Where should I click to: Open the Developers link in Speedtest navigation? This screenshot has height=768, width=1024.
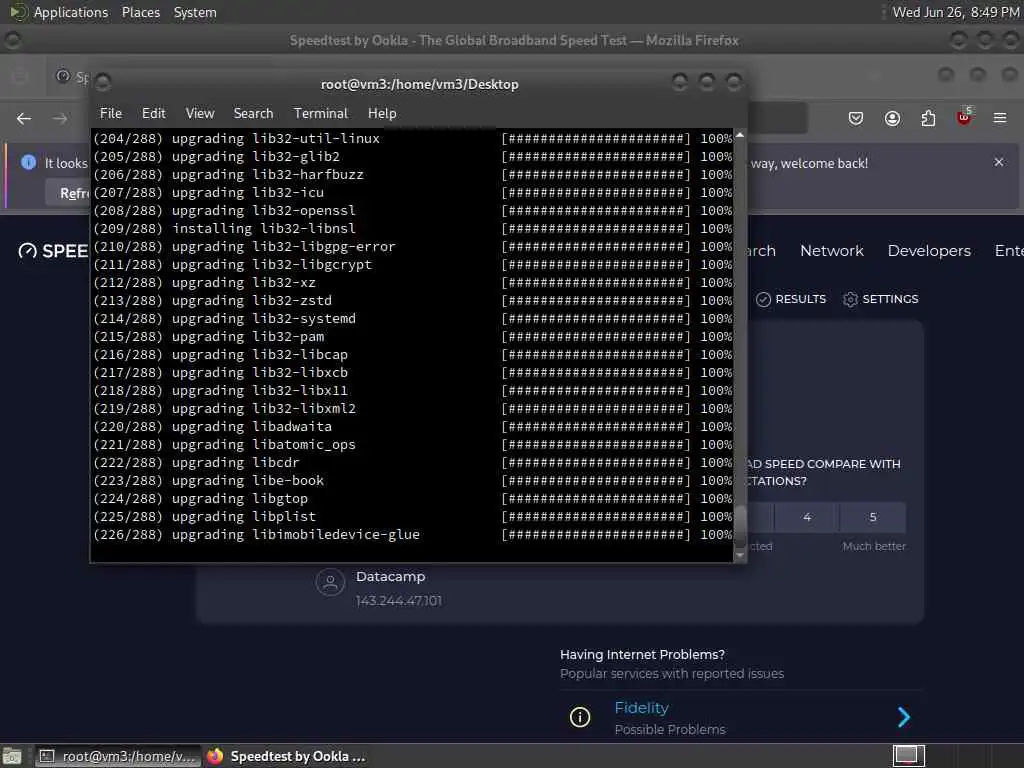pyautogui.click(x=929, y=251)
